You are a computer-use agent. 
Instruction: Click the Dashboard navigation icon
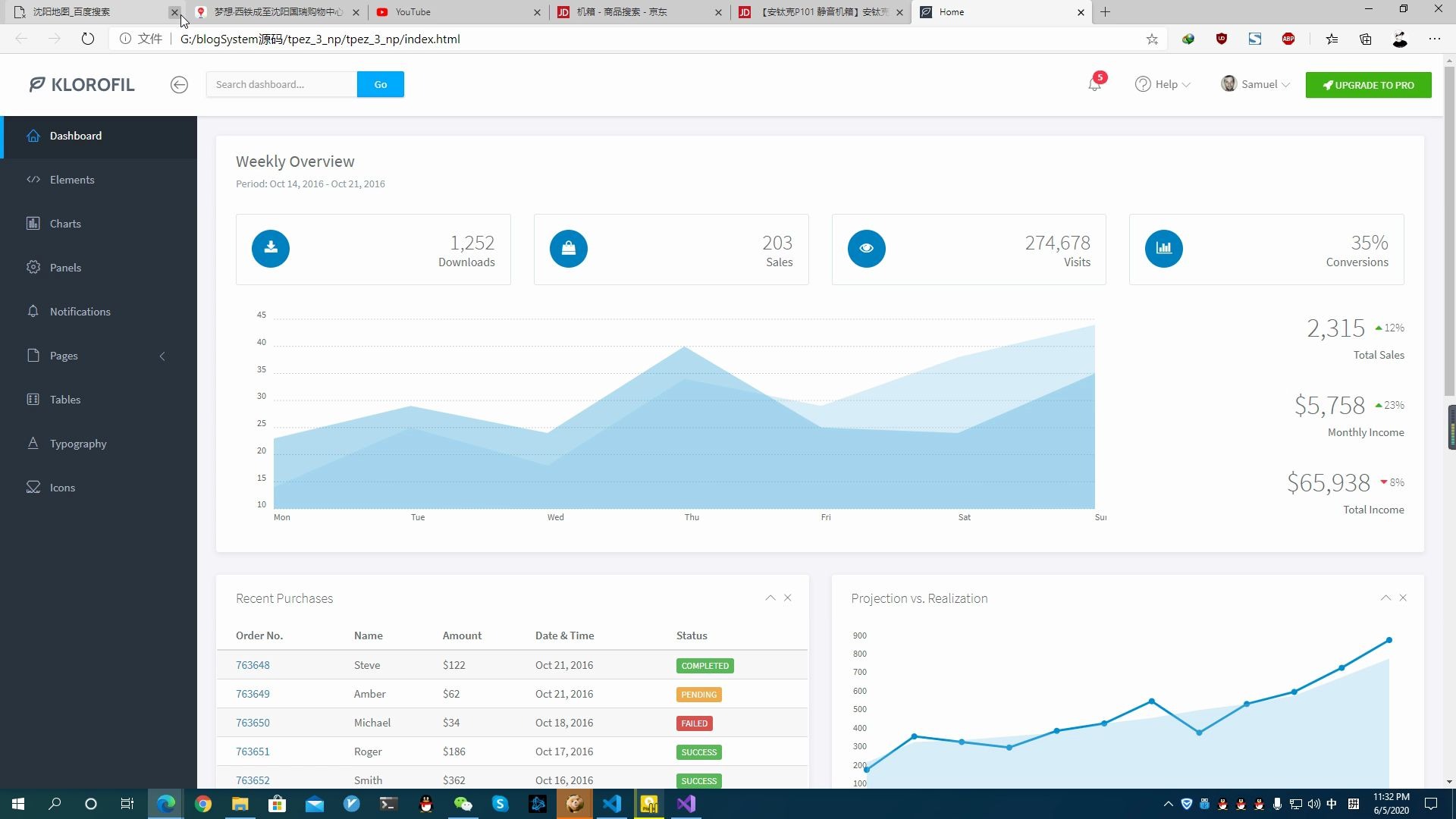(34, 135)
